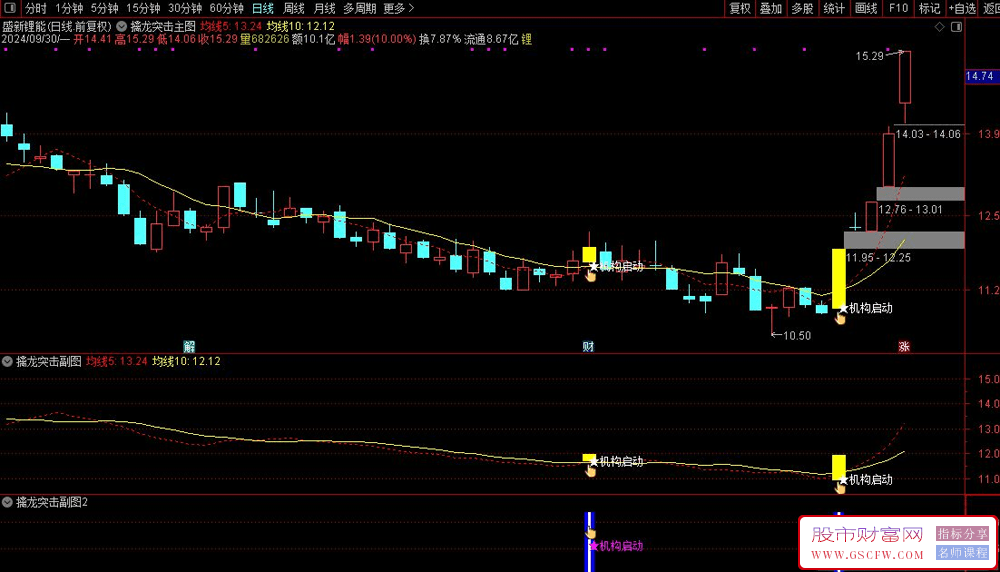1000x572 pixels.
Task: Toggle the left sidebar panel icon
Action: pyautogui.click(x=10, y=8)
